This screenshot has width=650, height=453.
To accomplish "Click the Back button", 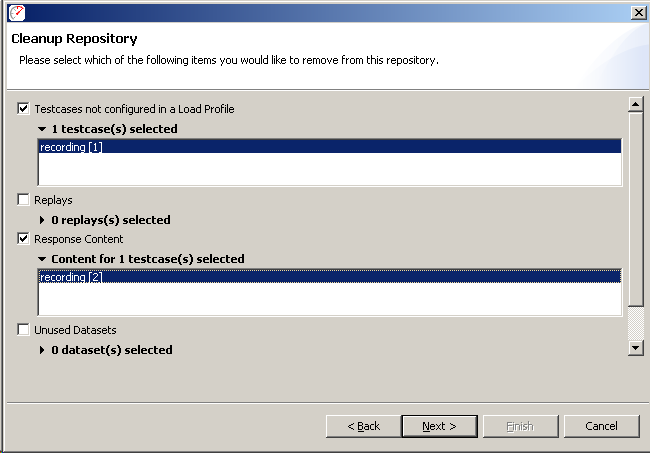I will pos(364,426).
